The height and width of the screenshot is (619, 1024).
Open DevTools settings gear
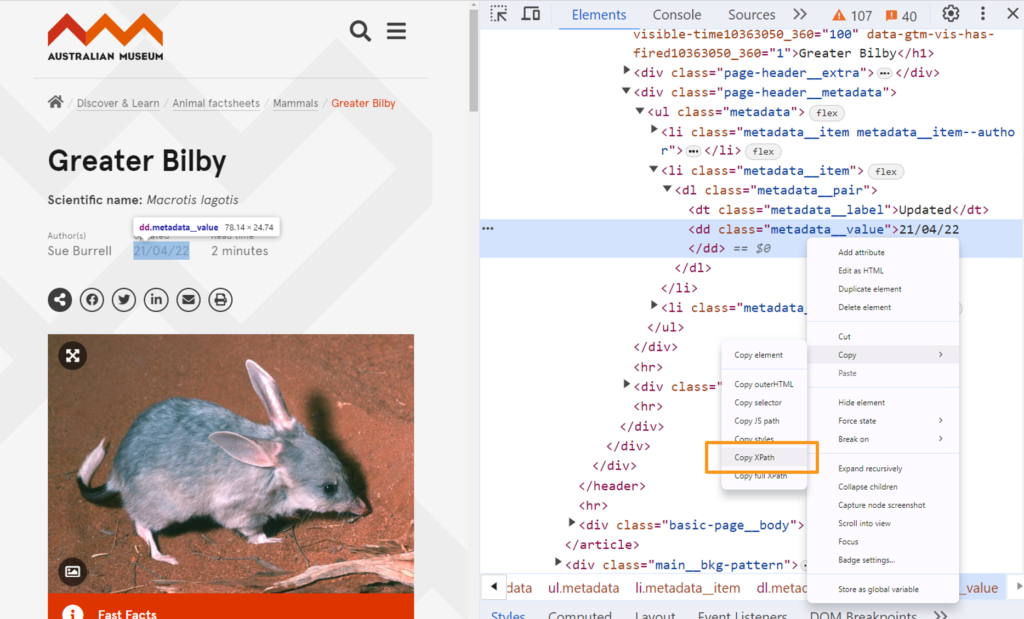click(x=951, y=13)
